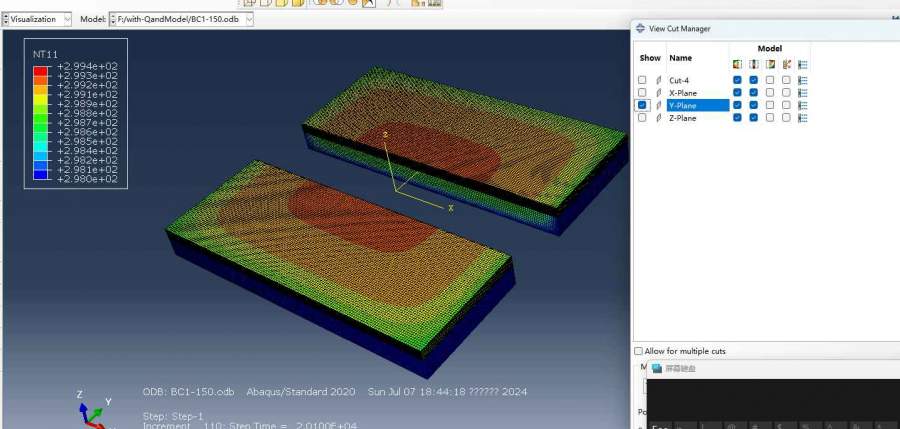
Task: Uncheck the Show checkbox for Y-Plane
Action: pos(642,105)
